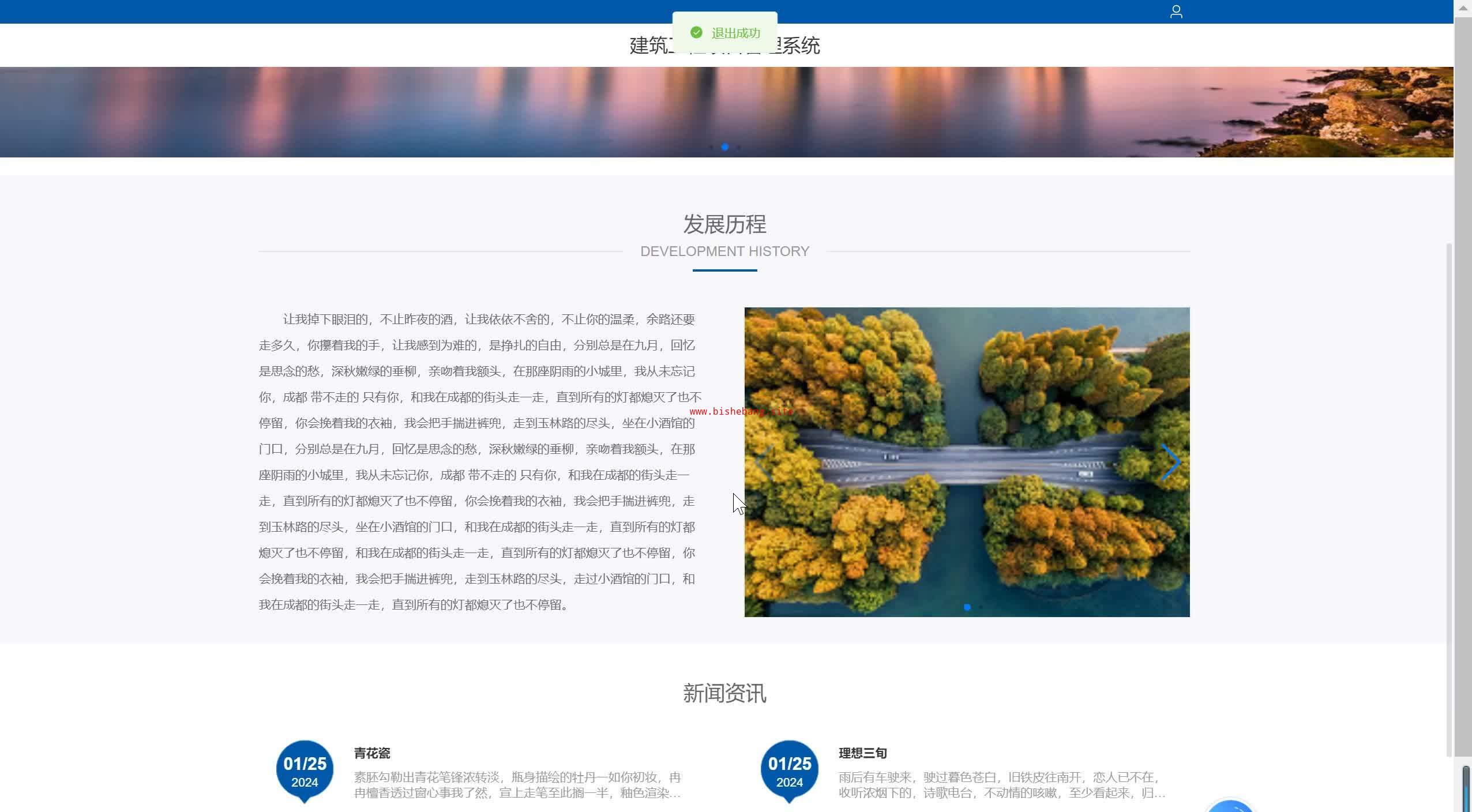The height and width of the screenshot is (812, 1472).
Task: Click the 理想三旬 news summary text
Action: click(1001, 785)
